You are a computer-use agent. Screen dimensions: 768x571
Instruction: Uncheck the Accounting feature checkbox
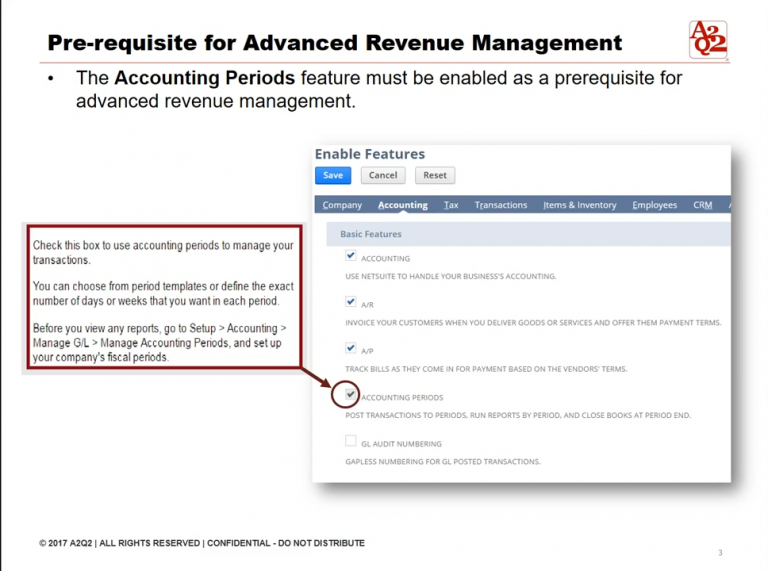[351, 256]
